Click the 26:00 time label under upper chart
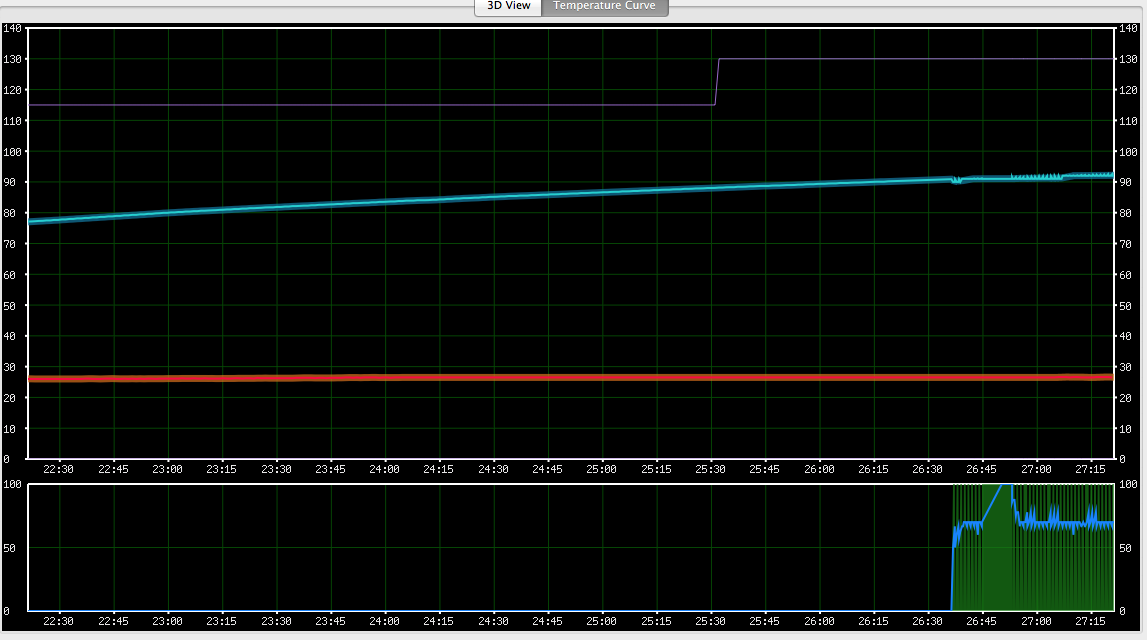1147x640 pixels. 819,469
